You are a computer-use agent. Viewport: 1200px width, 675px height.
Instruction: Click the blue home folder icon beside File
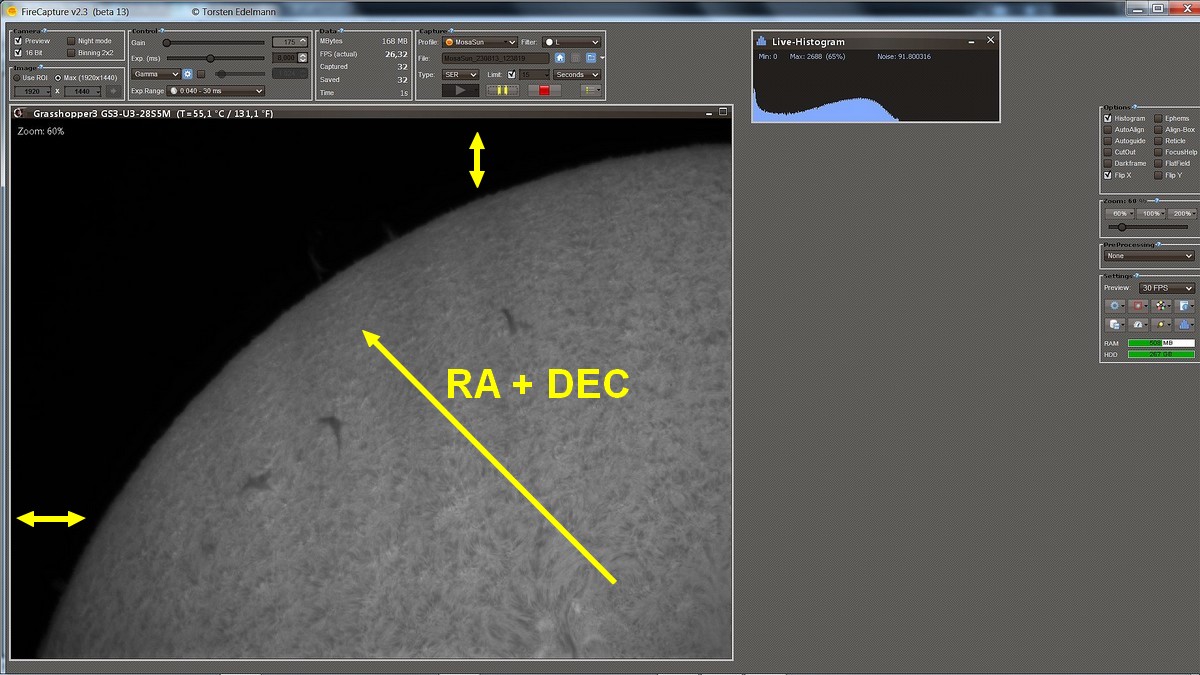pos(560,58)
